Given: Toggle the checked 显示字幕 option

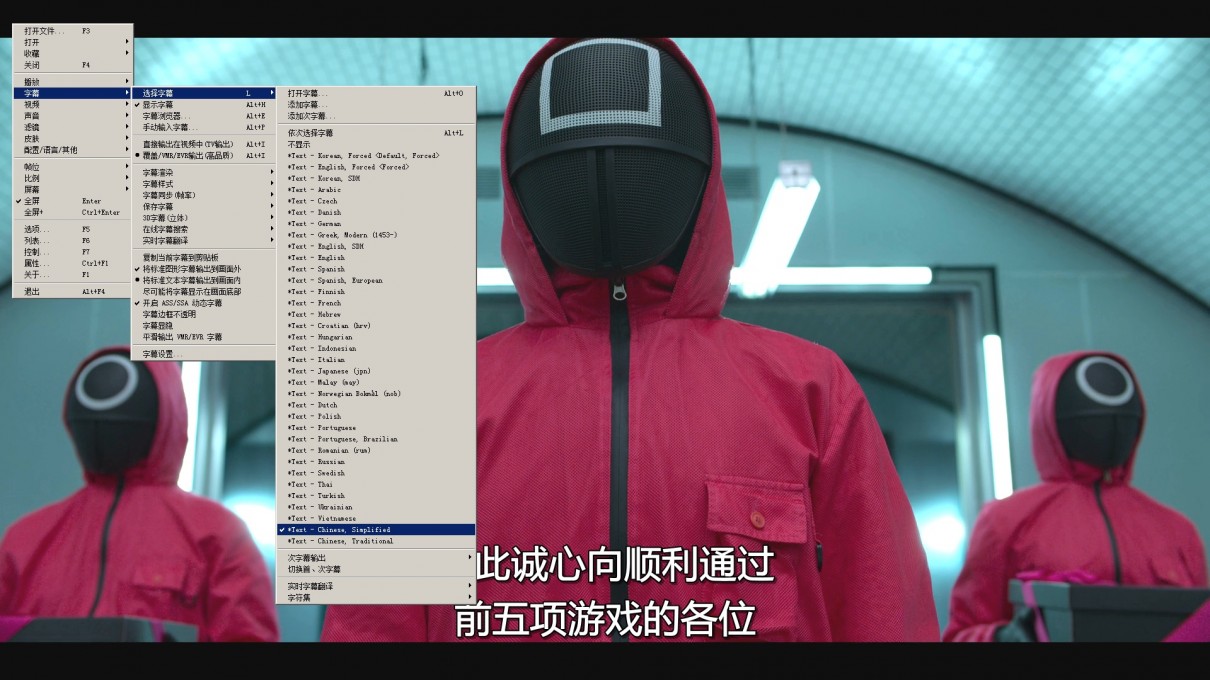Looking at the screenshot, I should point(204,104).
